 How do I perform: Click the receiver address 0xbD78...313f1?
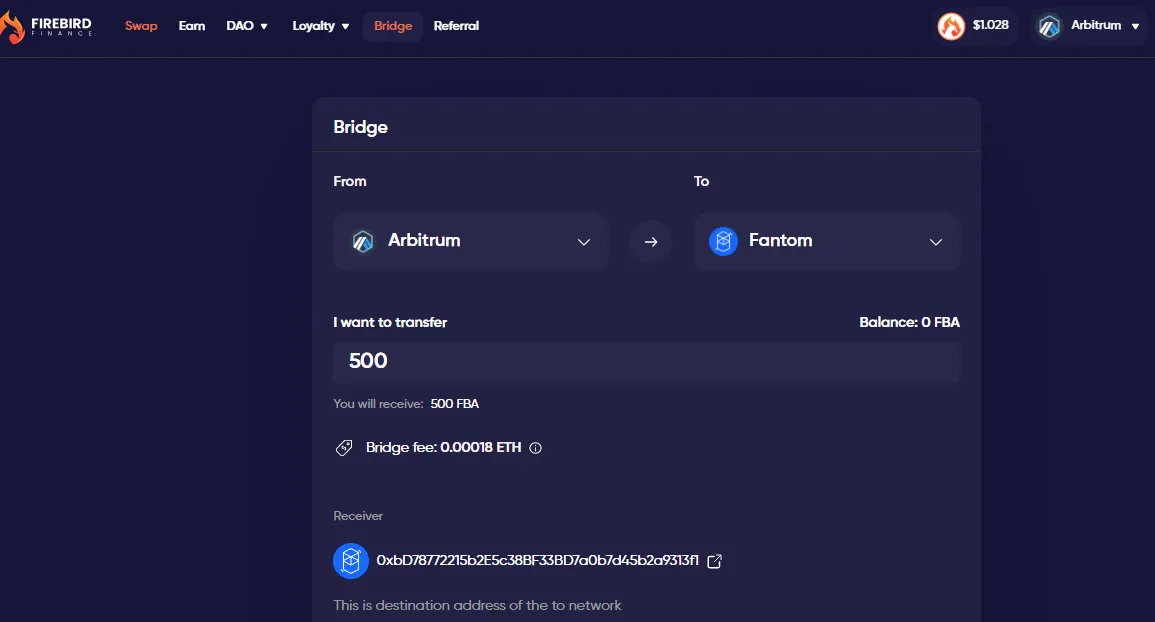[x=537, y=560]
